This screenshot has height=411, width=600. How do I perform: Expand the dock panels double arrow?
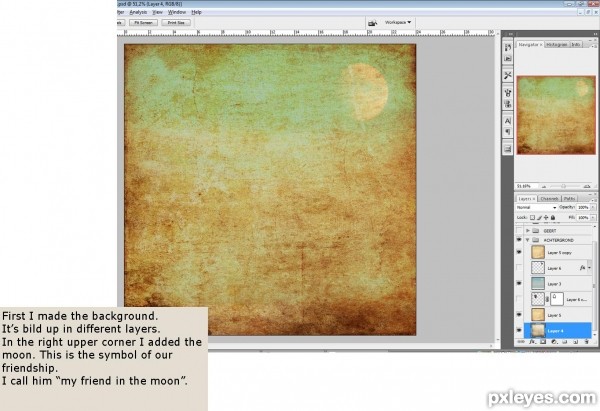[510, 34]
